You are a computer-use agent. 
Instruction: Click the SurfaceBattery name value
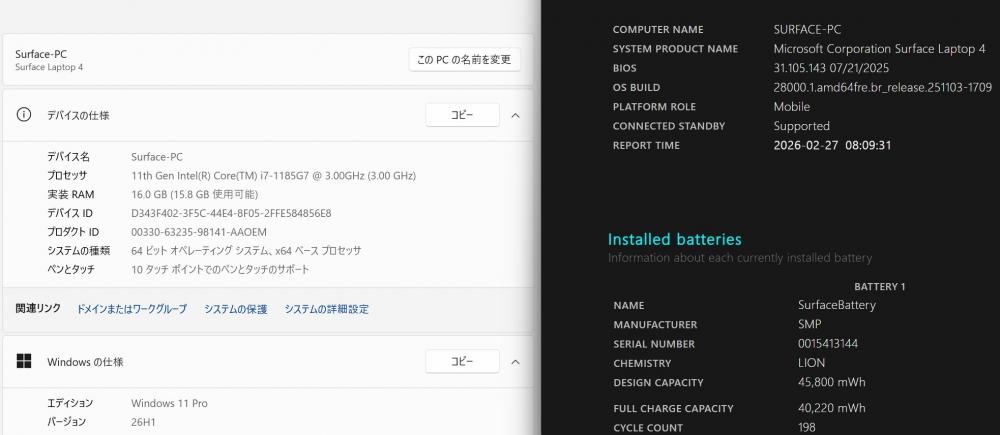click(837, 305)
